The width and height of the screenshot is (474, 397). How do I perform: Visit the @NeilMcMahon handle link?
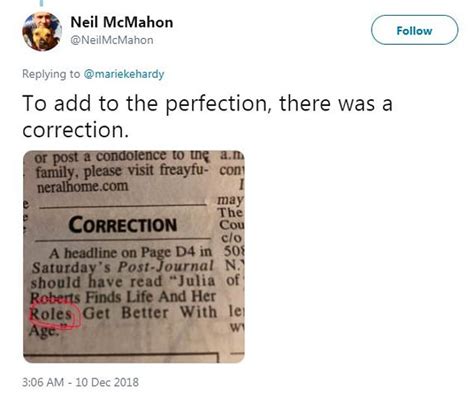[x=112, y=40]
